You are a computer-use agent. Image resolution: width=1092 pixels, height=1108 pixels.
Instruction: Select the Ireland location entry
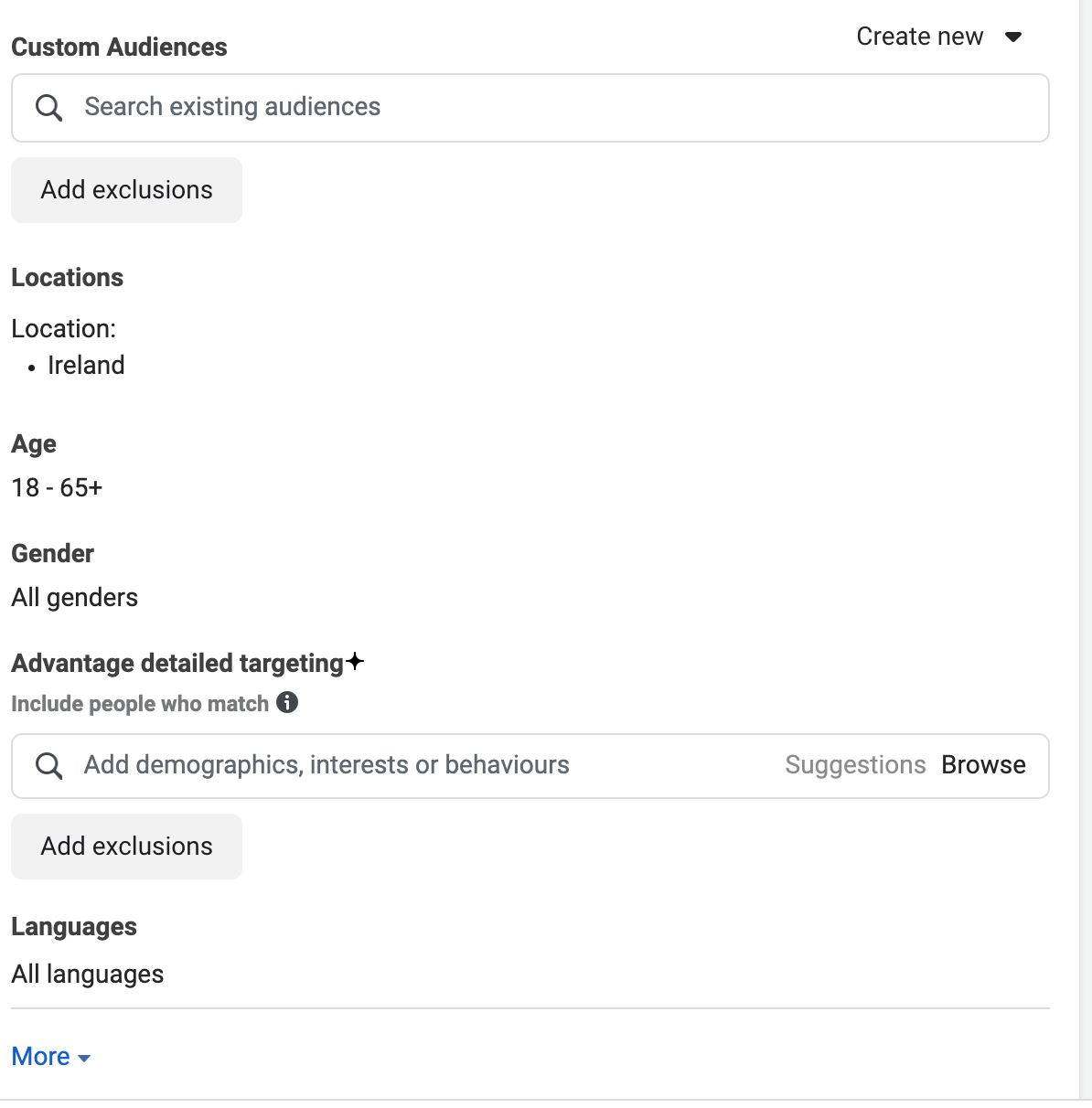[x=86, y=366]
